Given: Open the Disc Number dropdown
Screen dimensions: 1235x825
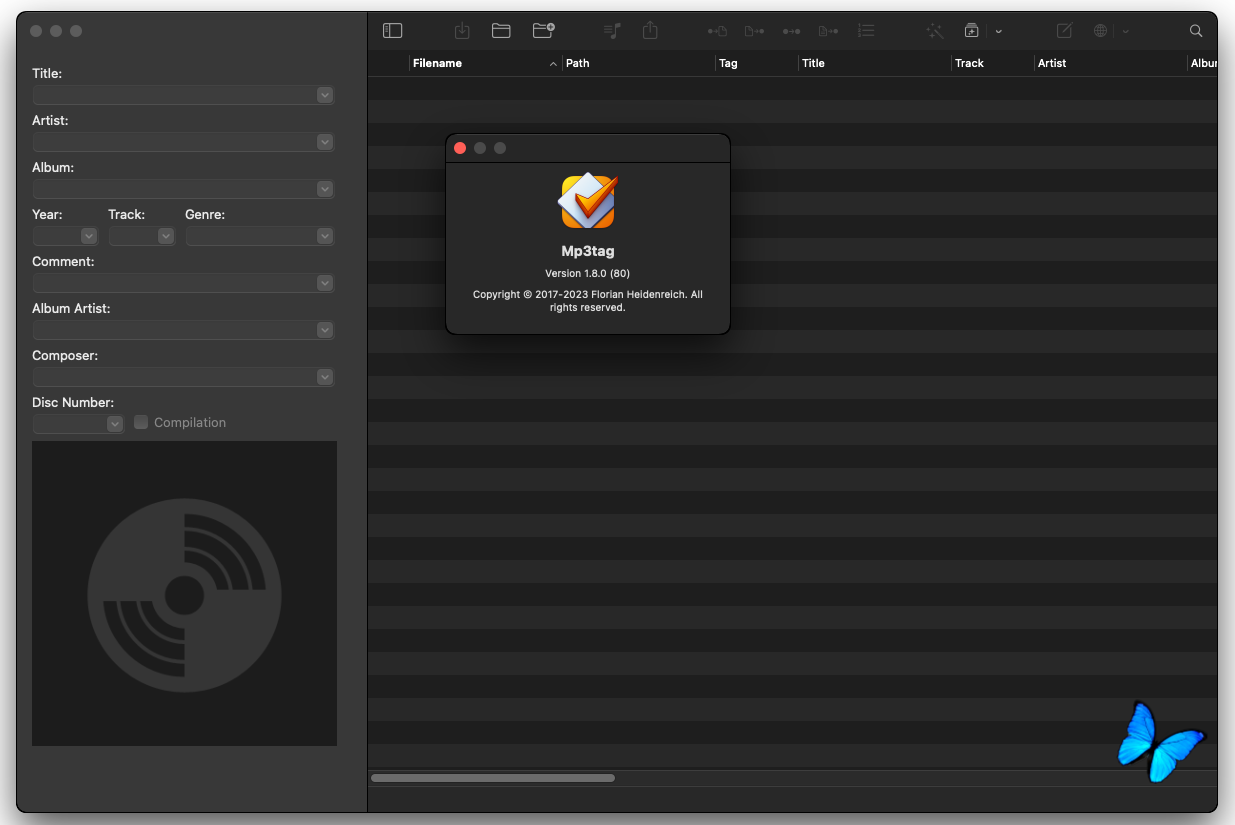Looking at the screenshot, I should tap(114, 424).
